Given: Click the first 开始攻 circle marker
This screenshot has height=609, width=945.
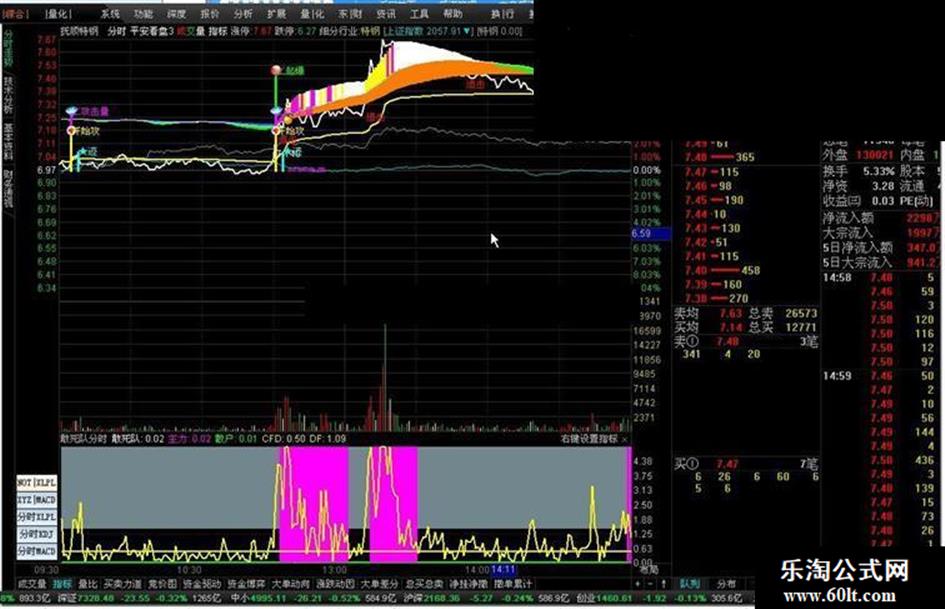Looking at the screenshot, I should point(72,130).
